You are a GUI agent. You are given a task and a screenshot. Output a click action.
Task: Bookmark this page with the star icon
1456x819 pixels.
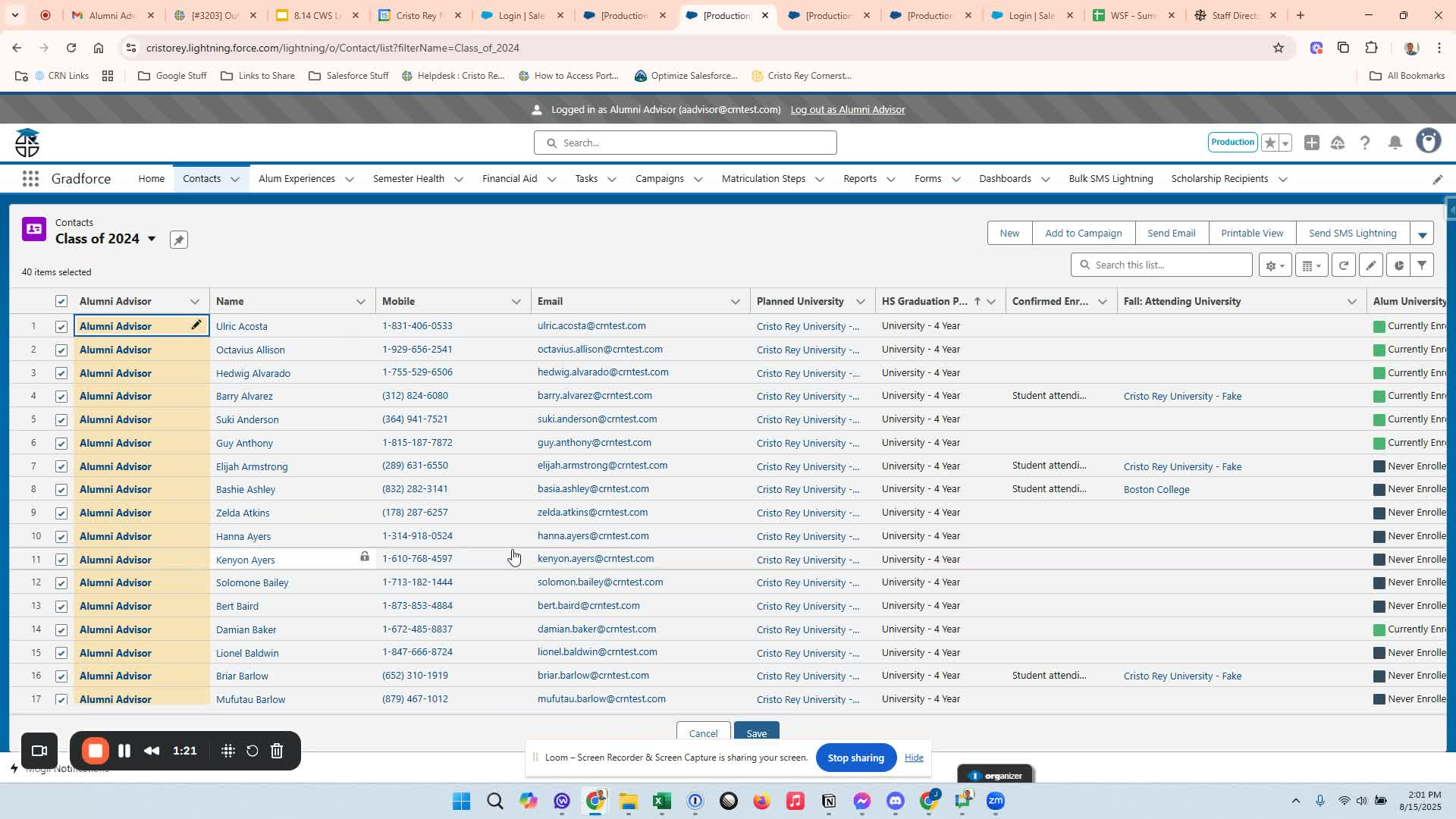tap(1279, 48)
